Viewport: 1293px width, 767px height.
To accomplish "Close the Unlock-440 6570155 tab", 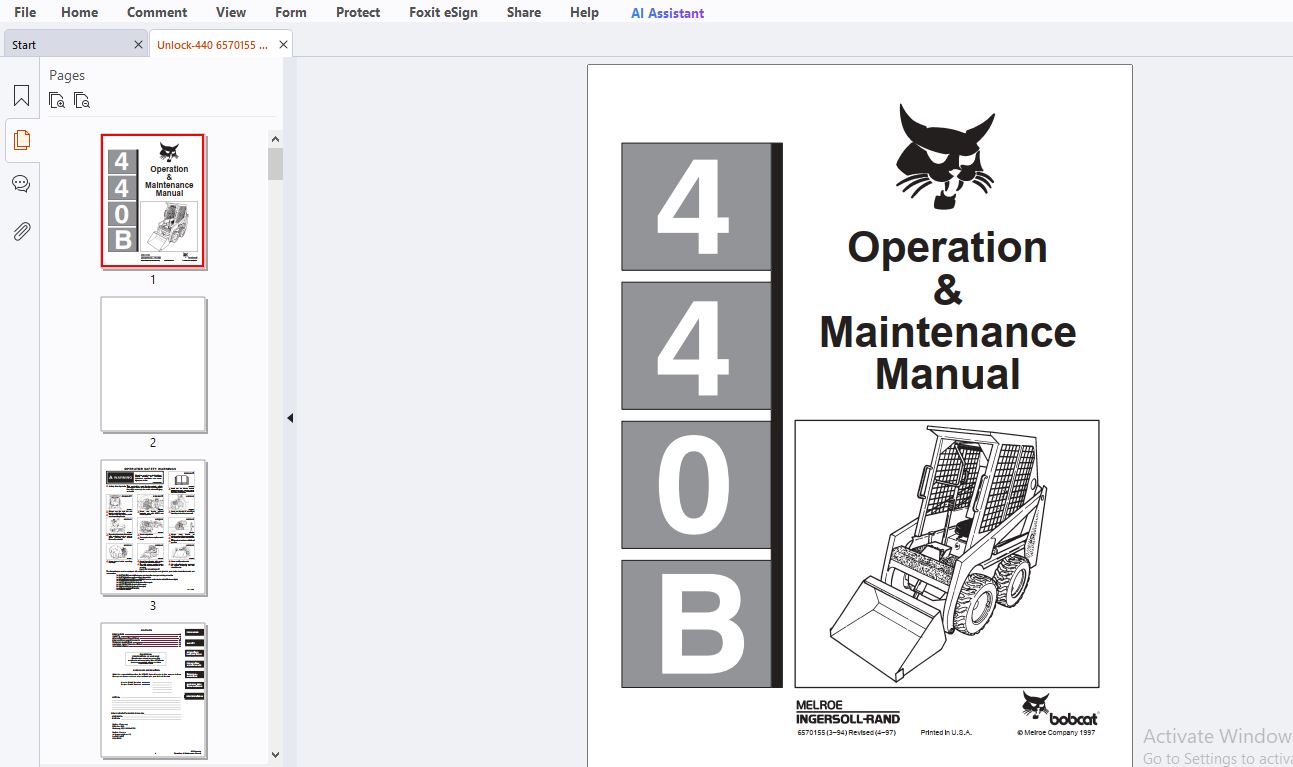I will pos(284,45).
